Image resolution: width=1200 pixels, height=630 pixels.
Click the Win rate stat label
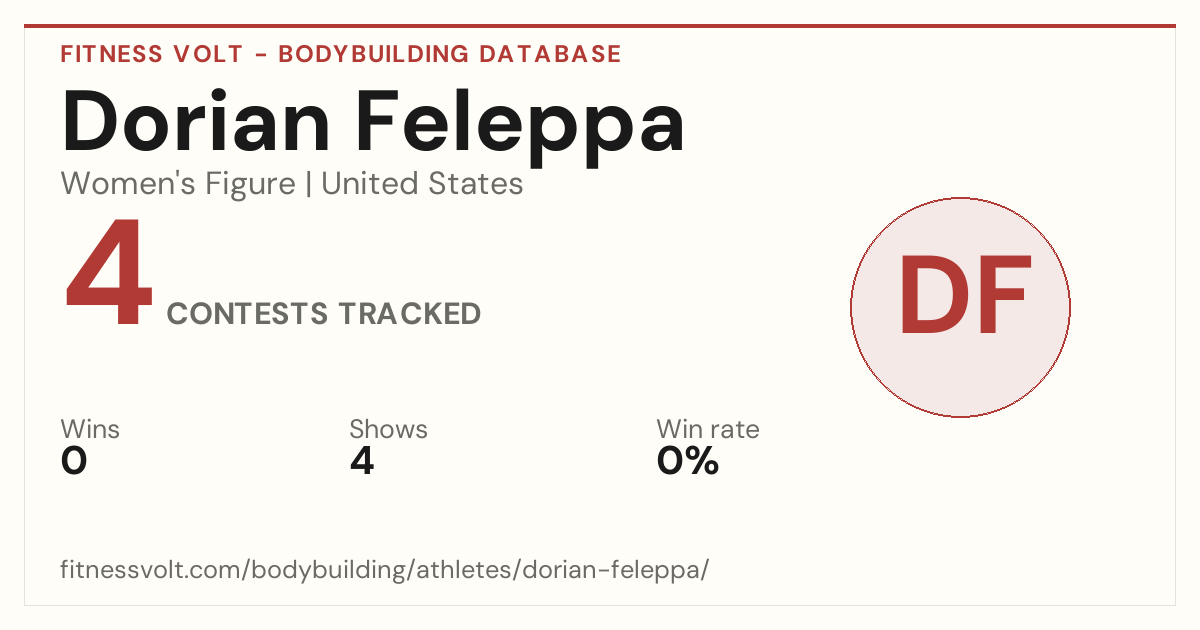[708, 430]
